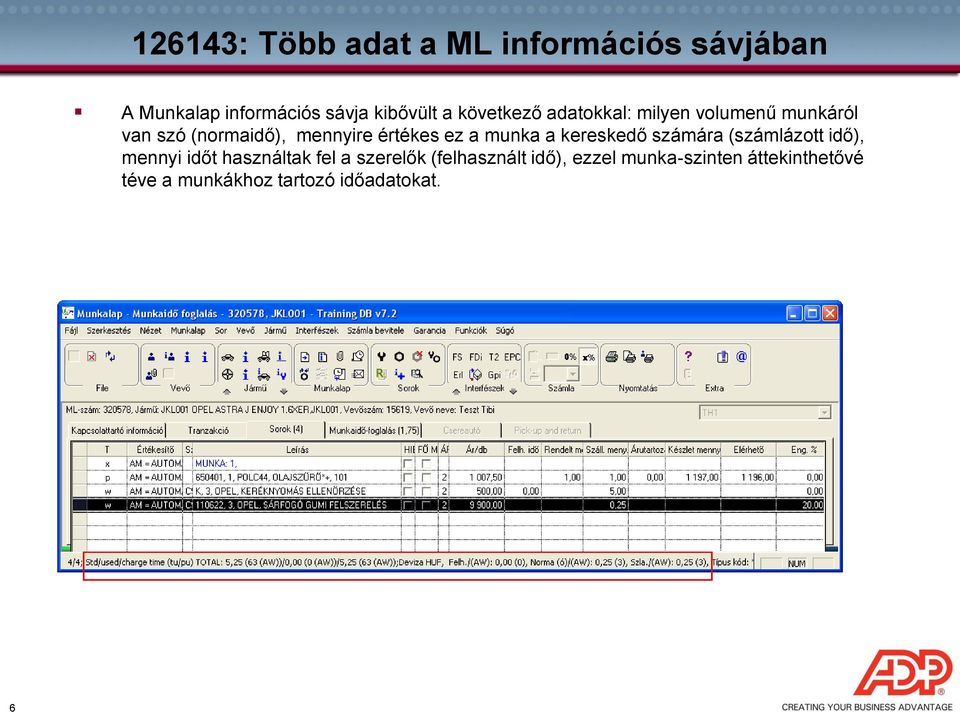
Task: Click the document arrow icon in Munkalap group
Action: coord(304,357)
